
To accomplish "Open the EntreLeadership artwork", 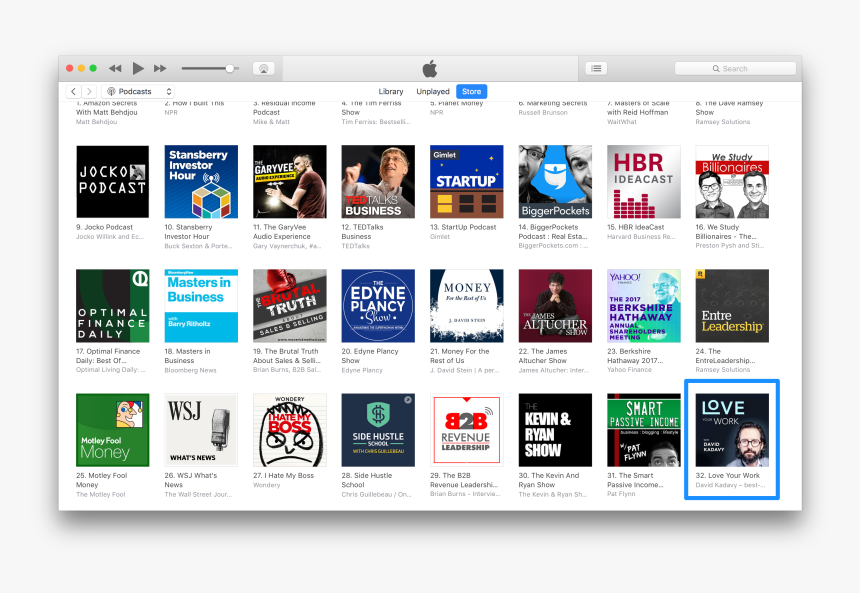I will pyautogui.click(x=732, y=306).
